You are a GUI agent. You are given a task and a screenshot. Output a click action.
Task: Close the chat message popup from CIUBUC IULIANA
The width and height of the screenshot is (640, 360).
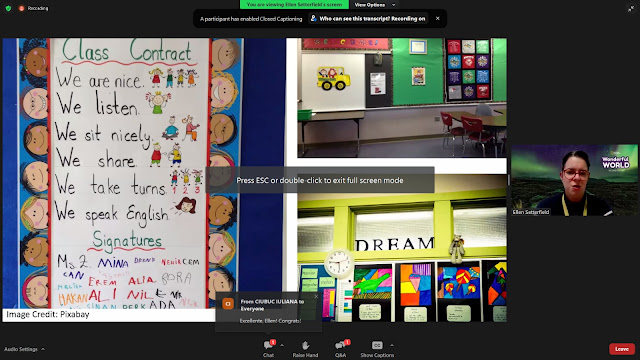[x=316, y=297]
